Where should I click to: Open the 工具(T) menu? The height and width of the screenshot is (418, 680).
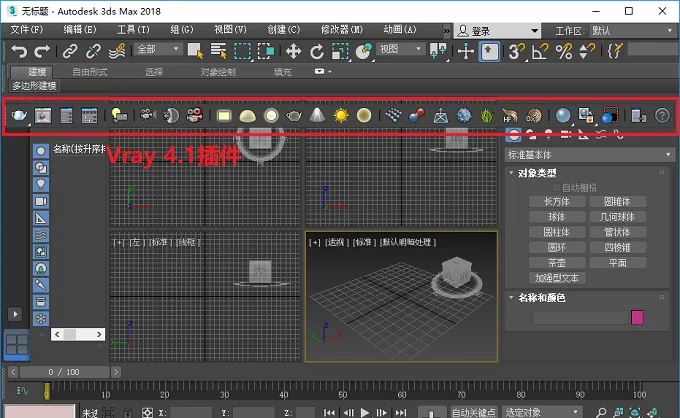(x=133, y=29)
